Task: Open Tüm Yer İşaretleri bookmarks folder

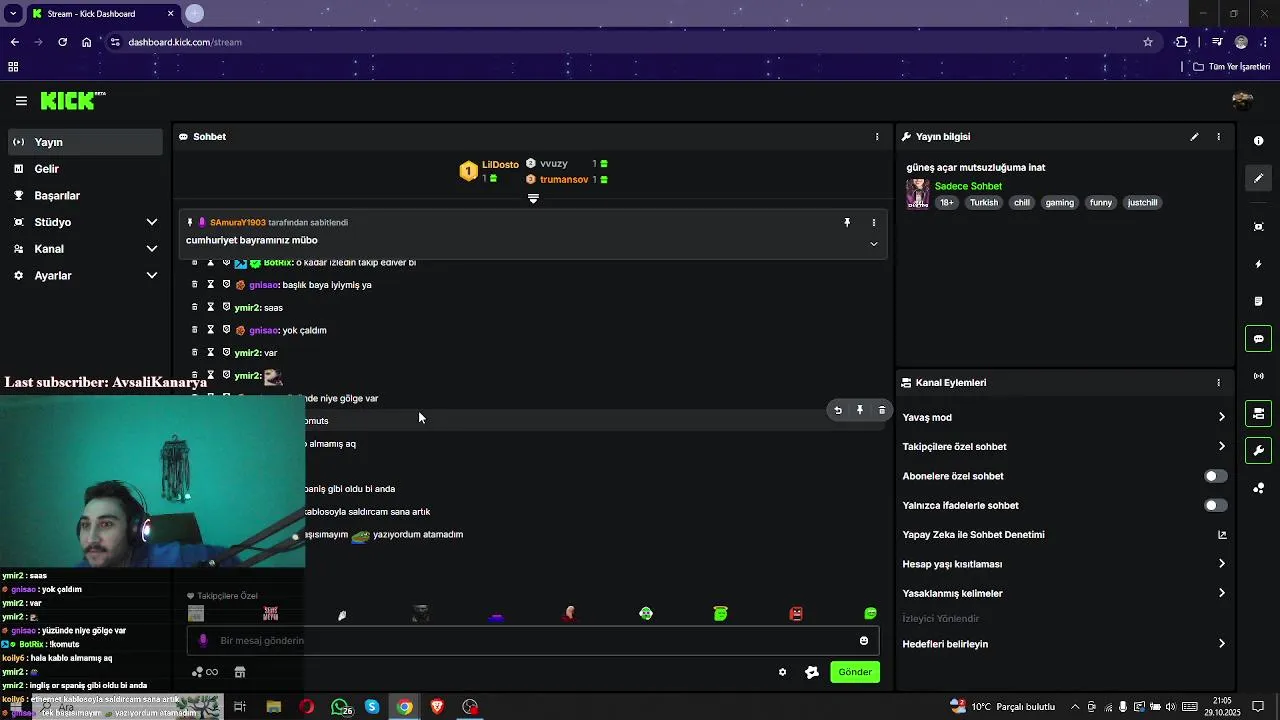Action: [1231, 67]
